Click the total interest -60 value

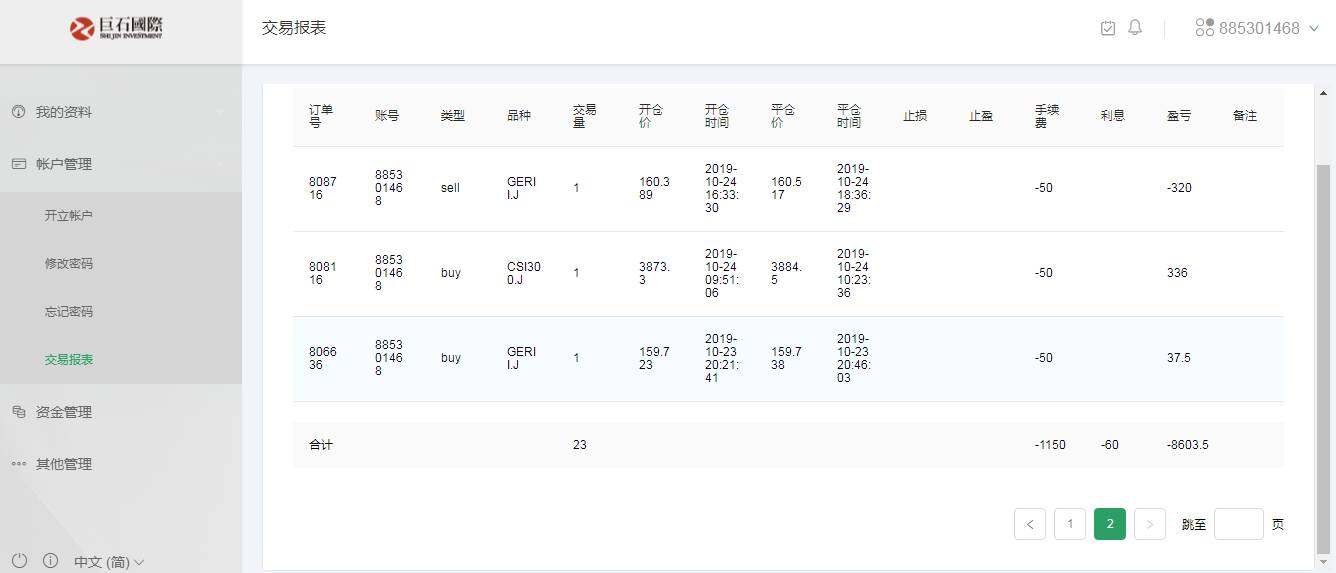[1110, 445]
